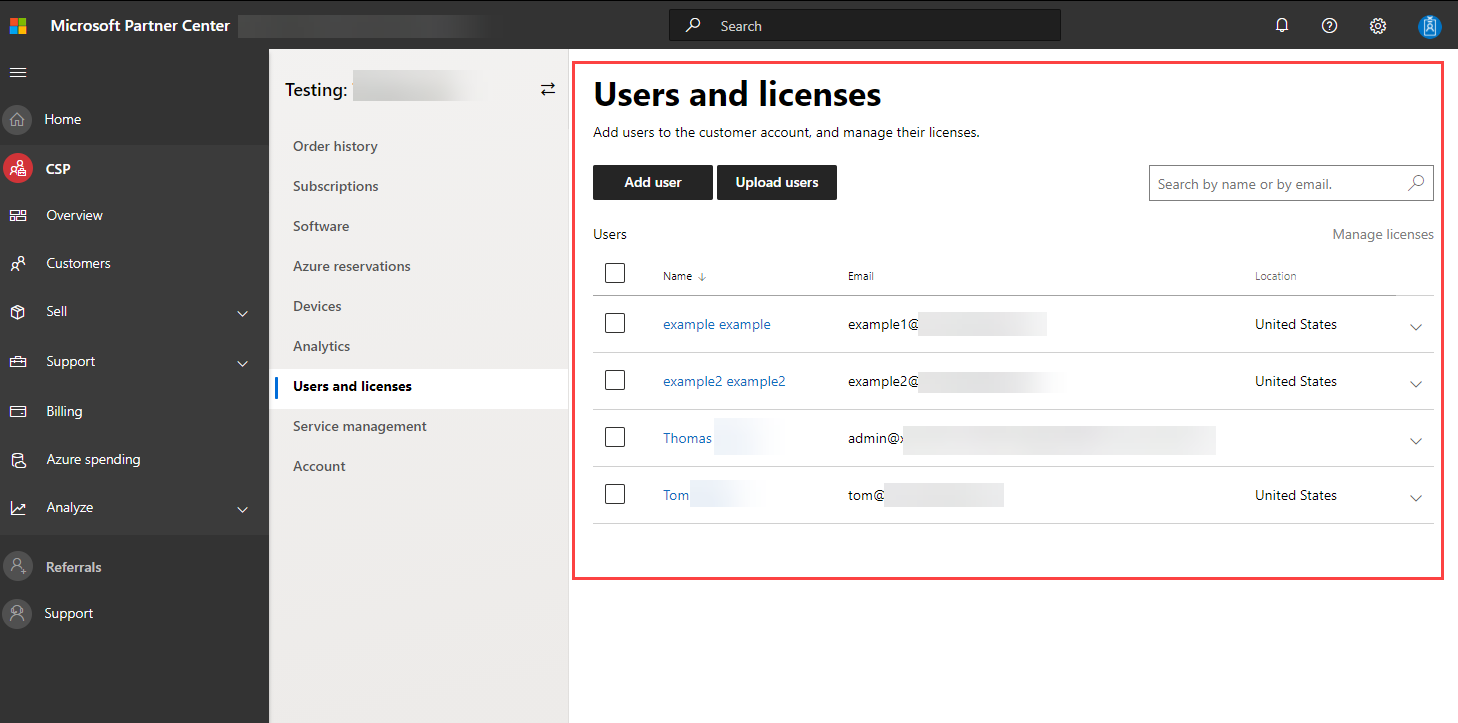Viewport: 1458px width, 723px height.
Task: Switch to the Subscriptions page
Action: point(336,186)
